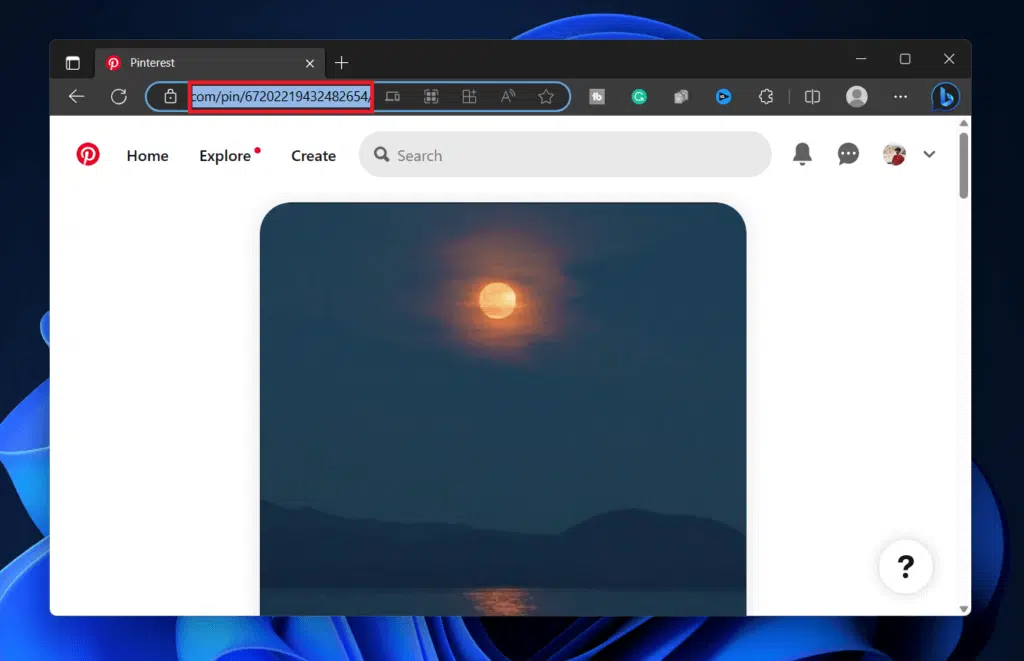Open browser Settings and more menu
The image size is (1024, 661).
click(901, 97)
